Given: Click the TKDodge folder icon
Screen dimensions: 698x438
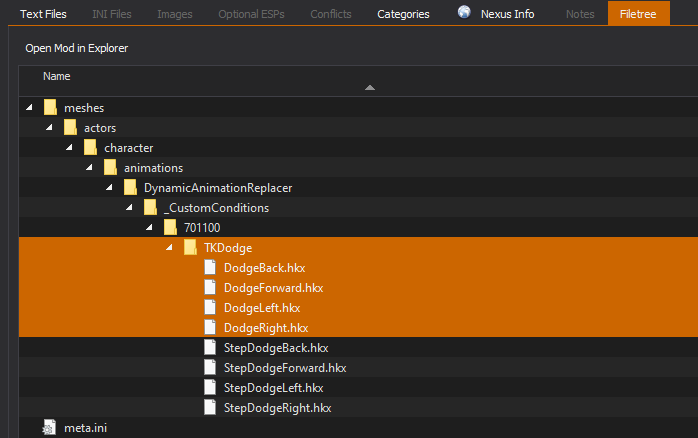Looking at the screenshot, I should tap(191, 247).
